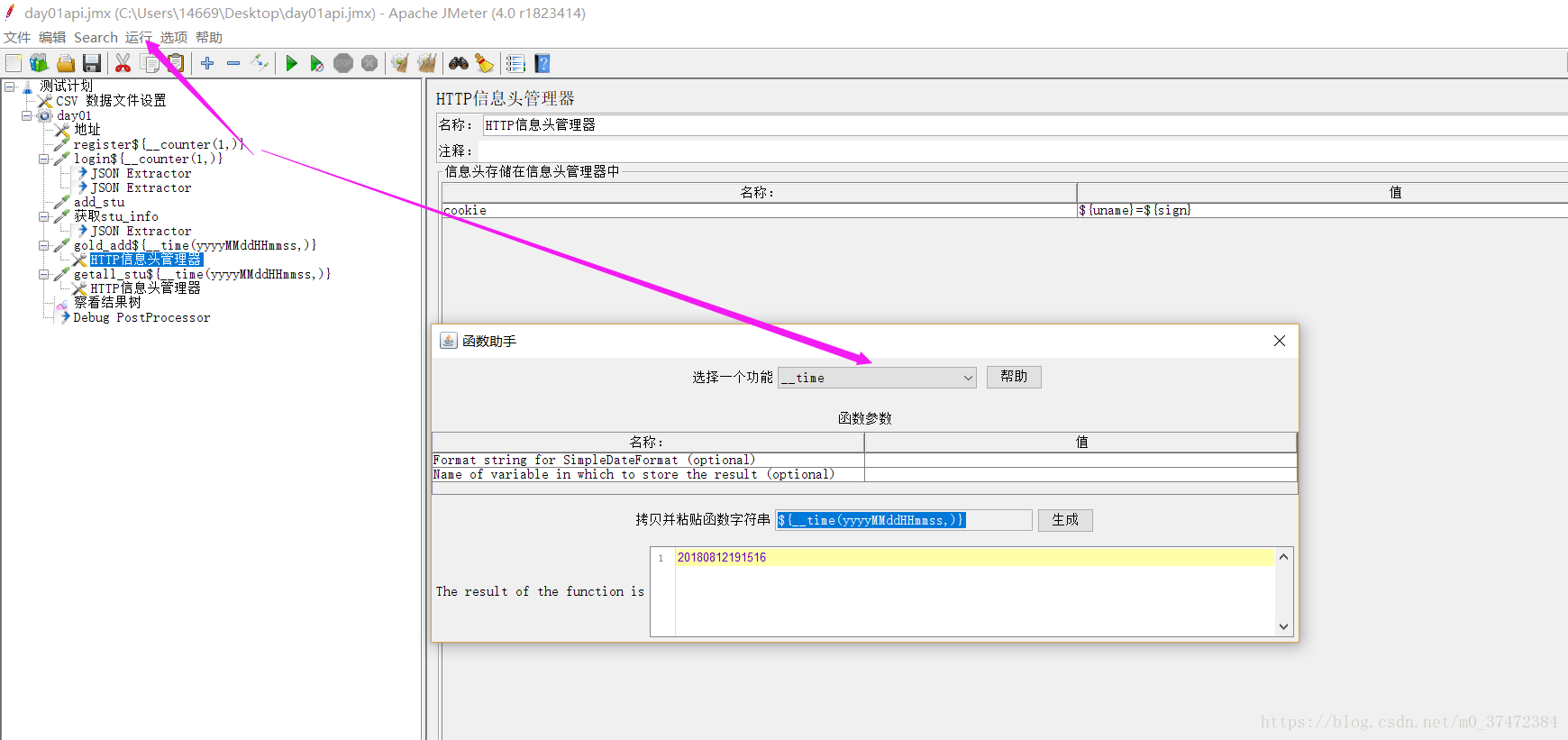This screenshot has height=740, width=1568.
Task: Open the 运行 menu
Action: tap(139, 38)
